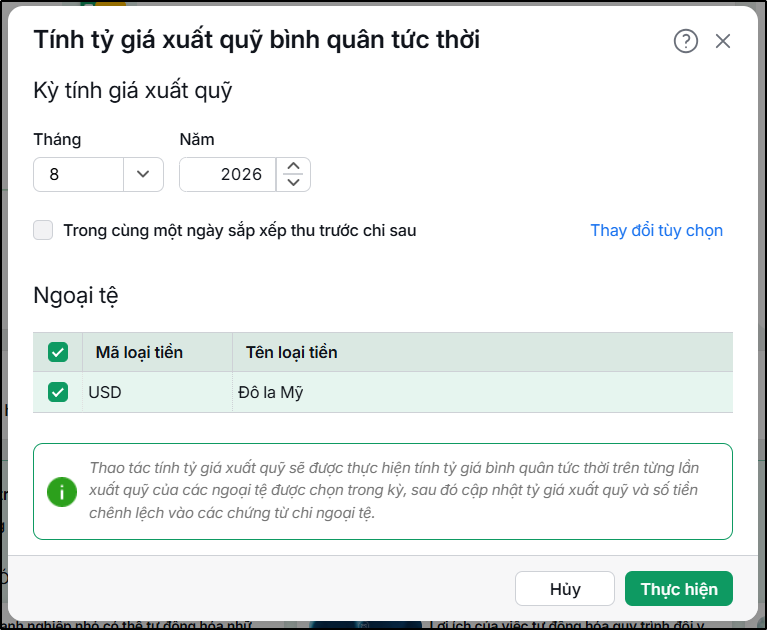Expand the Tháng month dropdown arrow
767x630 pixels.
(x=143, y=174)
